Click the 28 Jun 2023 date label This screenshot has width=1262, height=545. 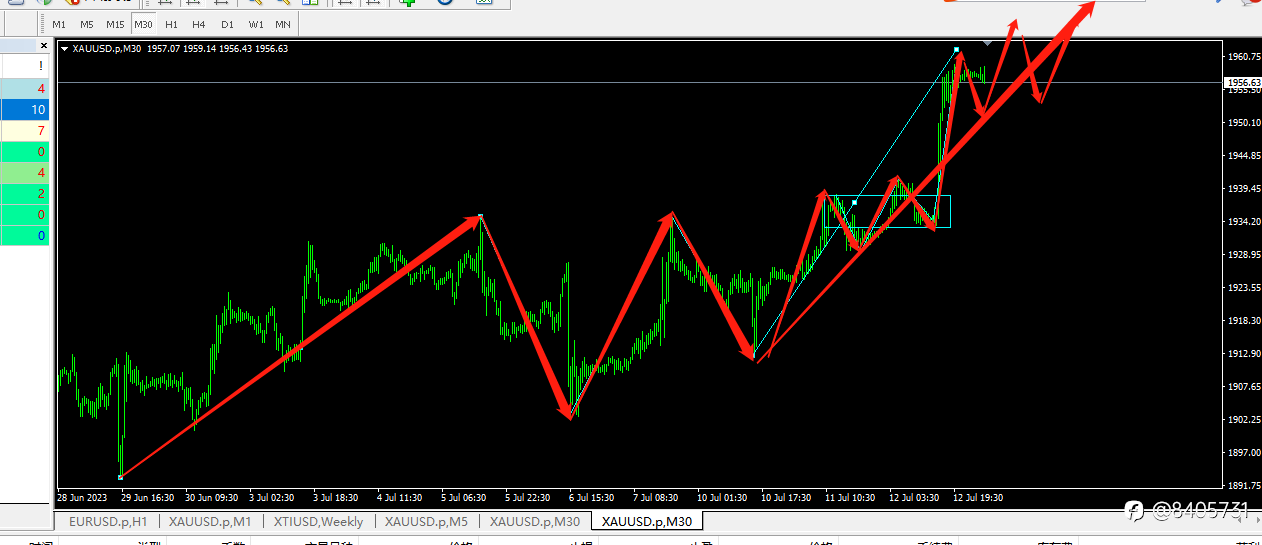pos(81,497)
